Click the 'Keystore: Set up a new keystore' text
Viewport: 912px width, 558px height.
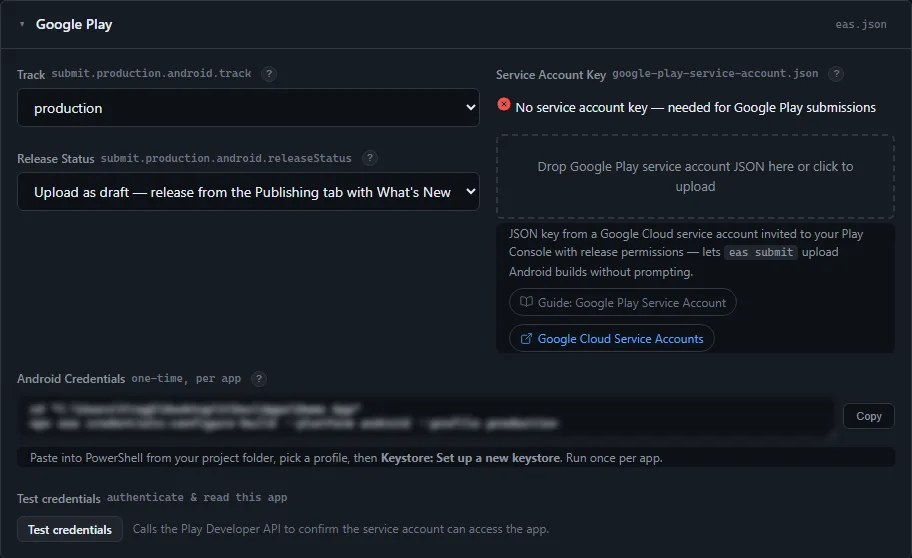pyautogui.click(x=471, y=458)
